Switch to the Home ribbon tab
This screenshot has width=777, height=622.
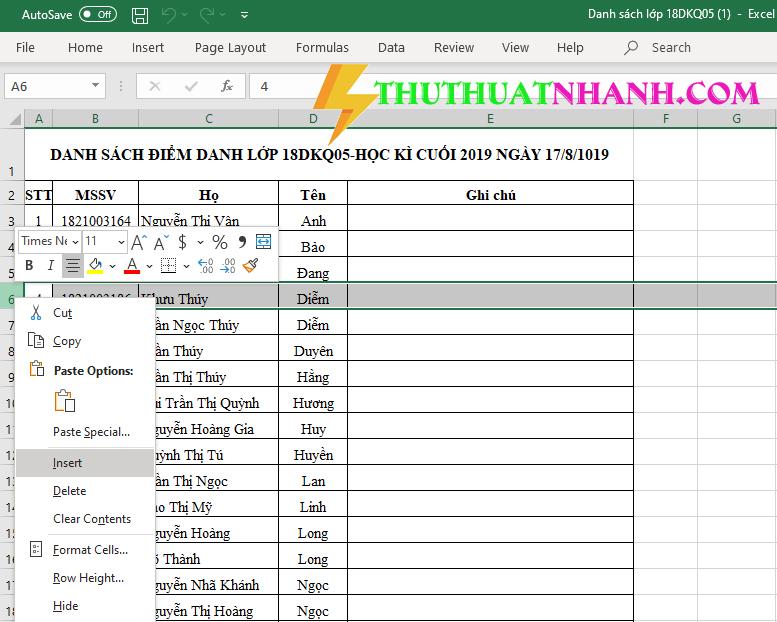85,48
